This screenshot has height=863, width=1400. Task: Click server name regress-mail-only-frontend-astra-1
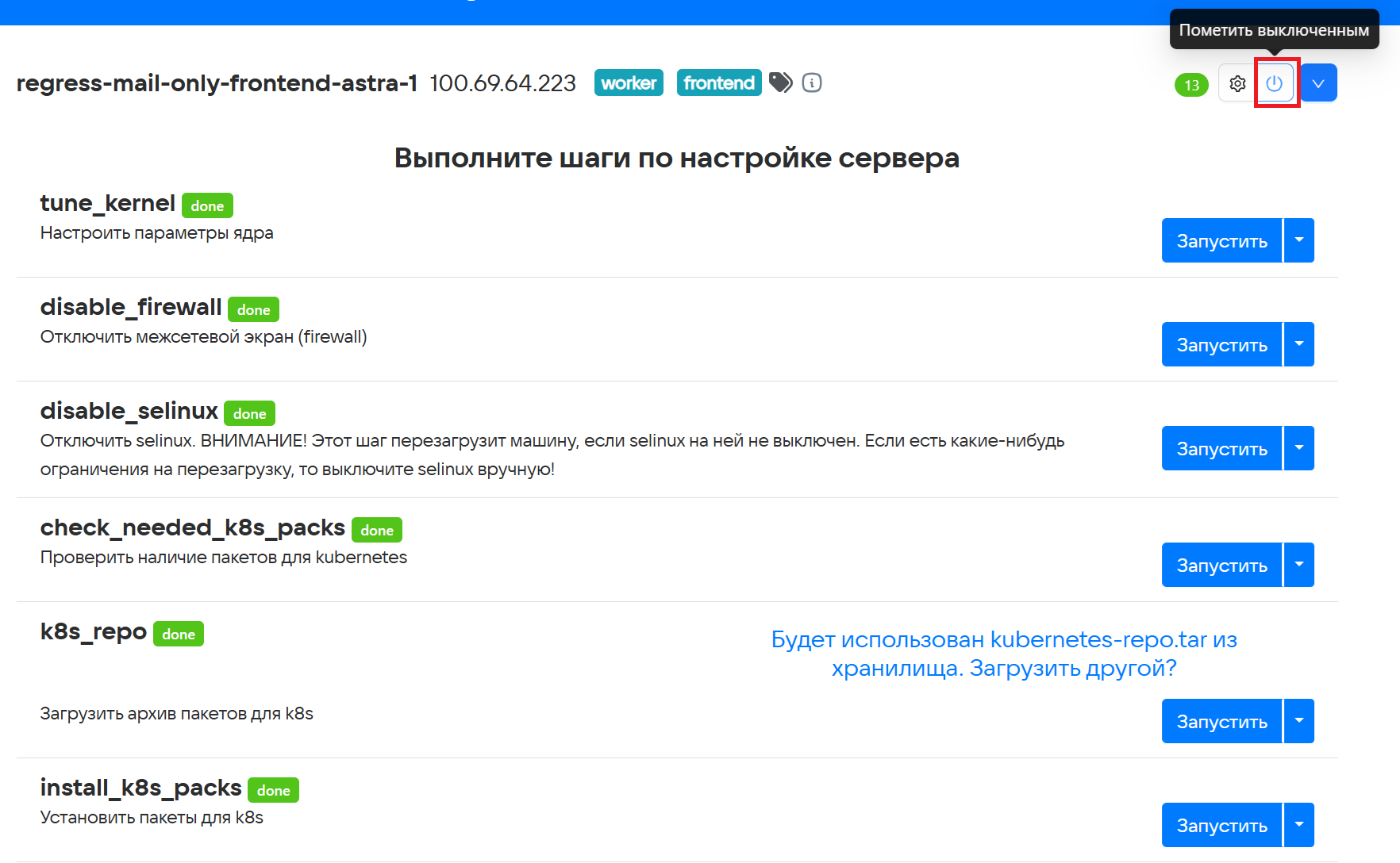(x=217, y=82)
